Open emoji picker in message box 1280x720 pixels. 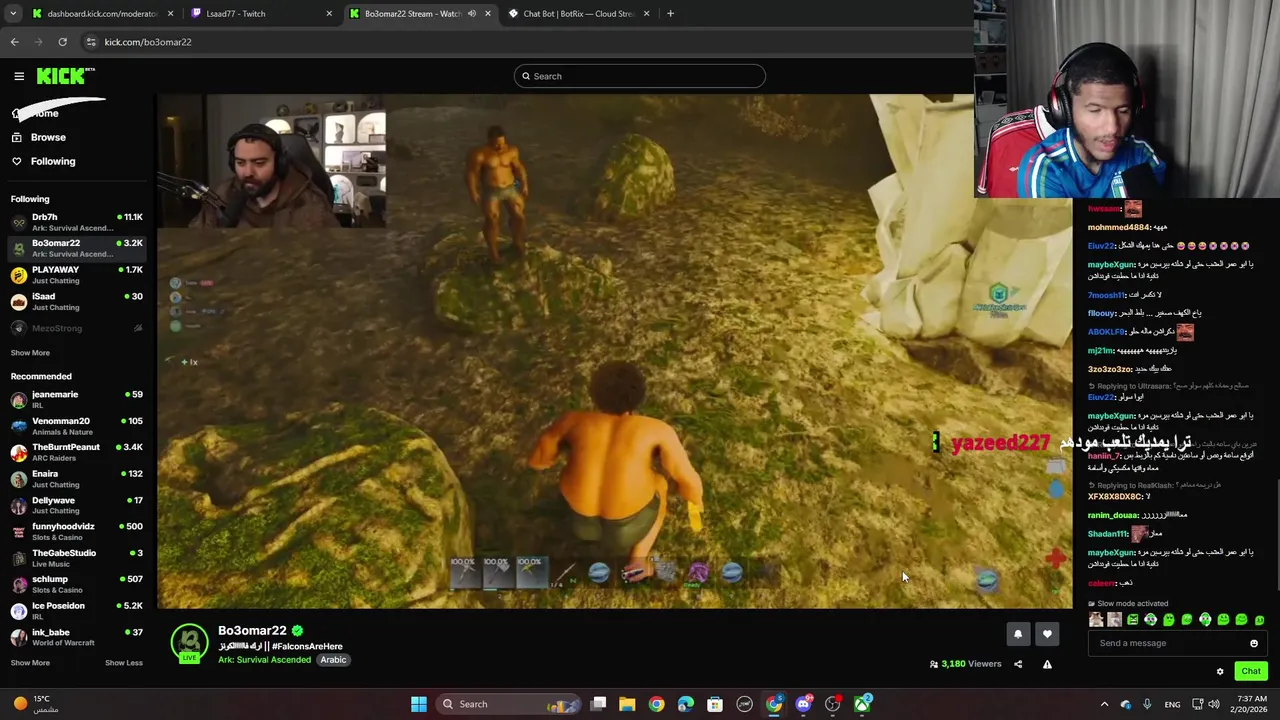(x=1254, y=643)
